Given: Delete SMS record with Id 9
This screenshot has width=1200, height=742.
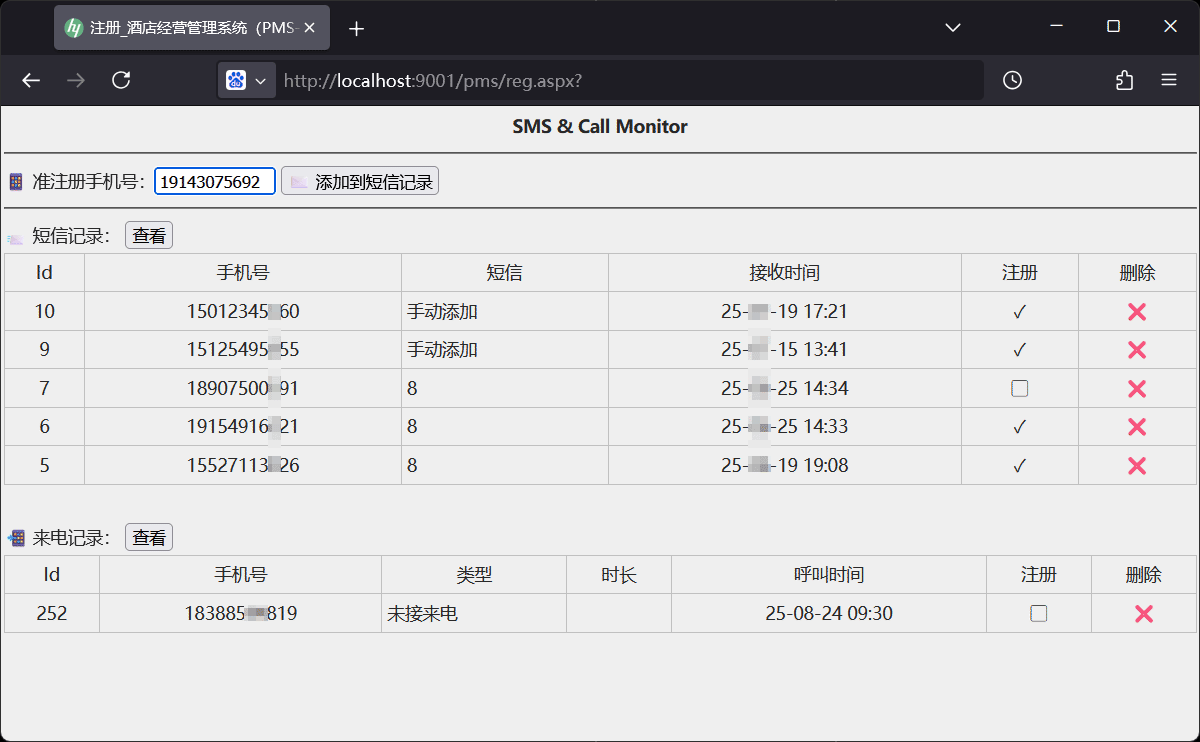Looking at the screenshot, I should tap(1136, 350).
